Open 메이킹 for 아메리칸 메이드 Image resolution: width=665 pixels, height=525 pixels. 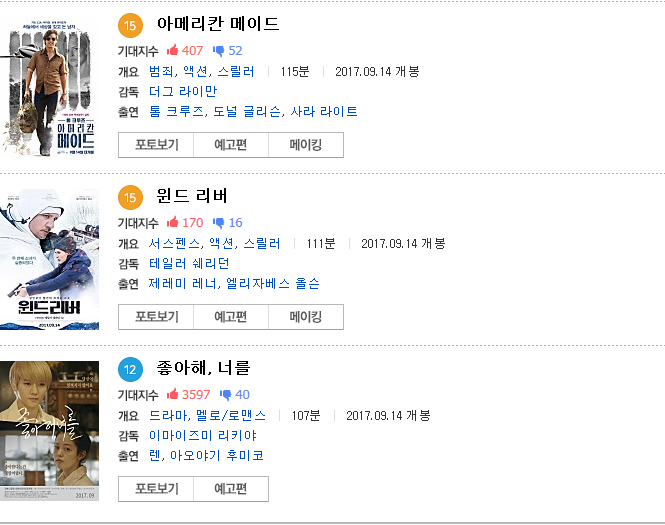click(306, 145)
